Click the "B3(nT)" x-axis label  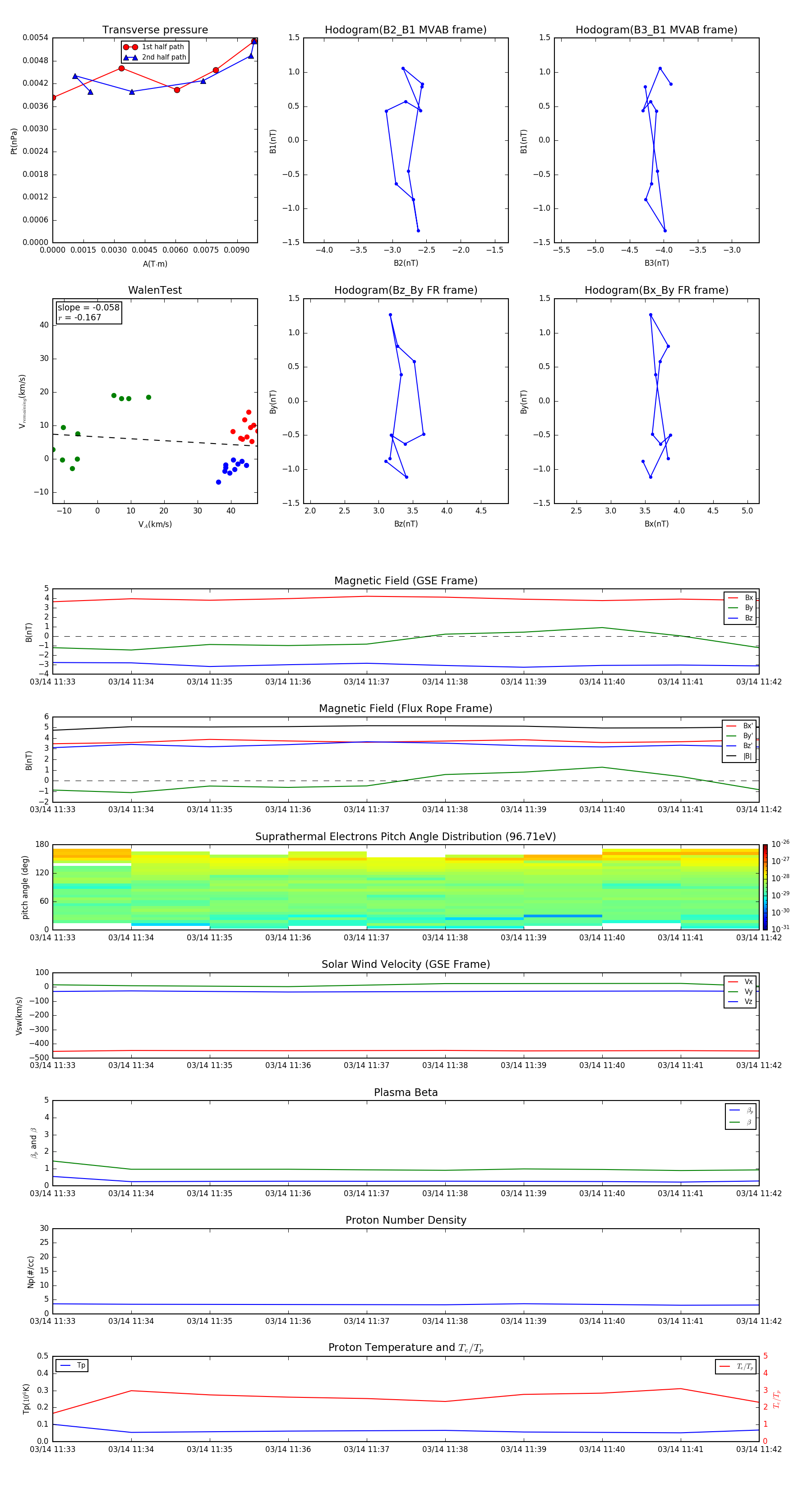656,263
